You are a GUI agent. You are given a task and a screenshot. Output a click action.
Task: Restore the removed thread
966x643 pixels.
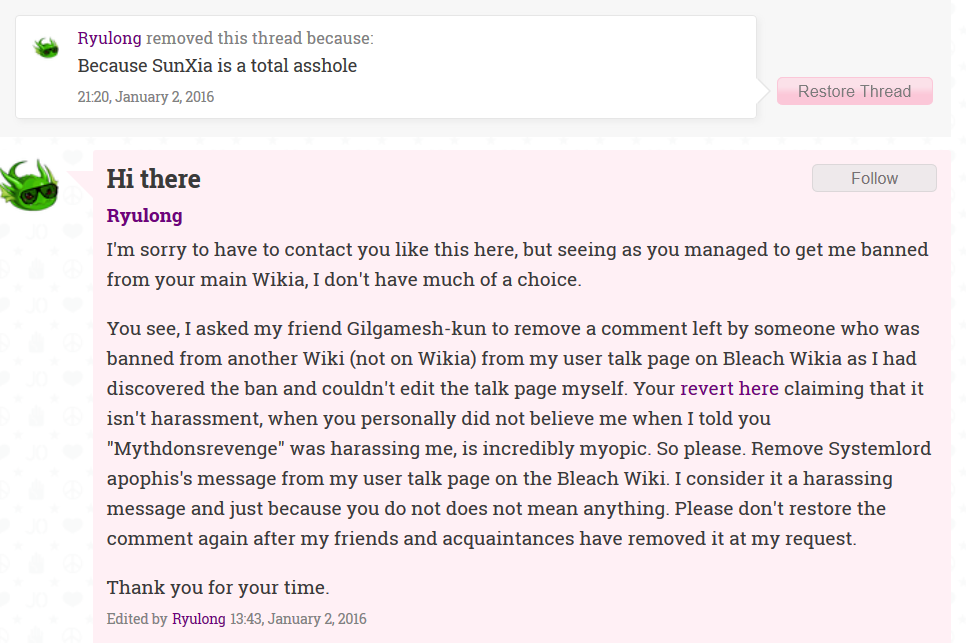coord(854,91)
